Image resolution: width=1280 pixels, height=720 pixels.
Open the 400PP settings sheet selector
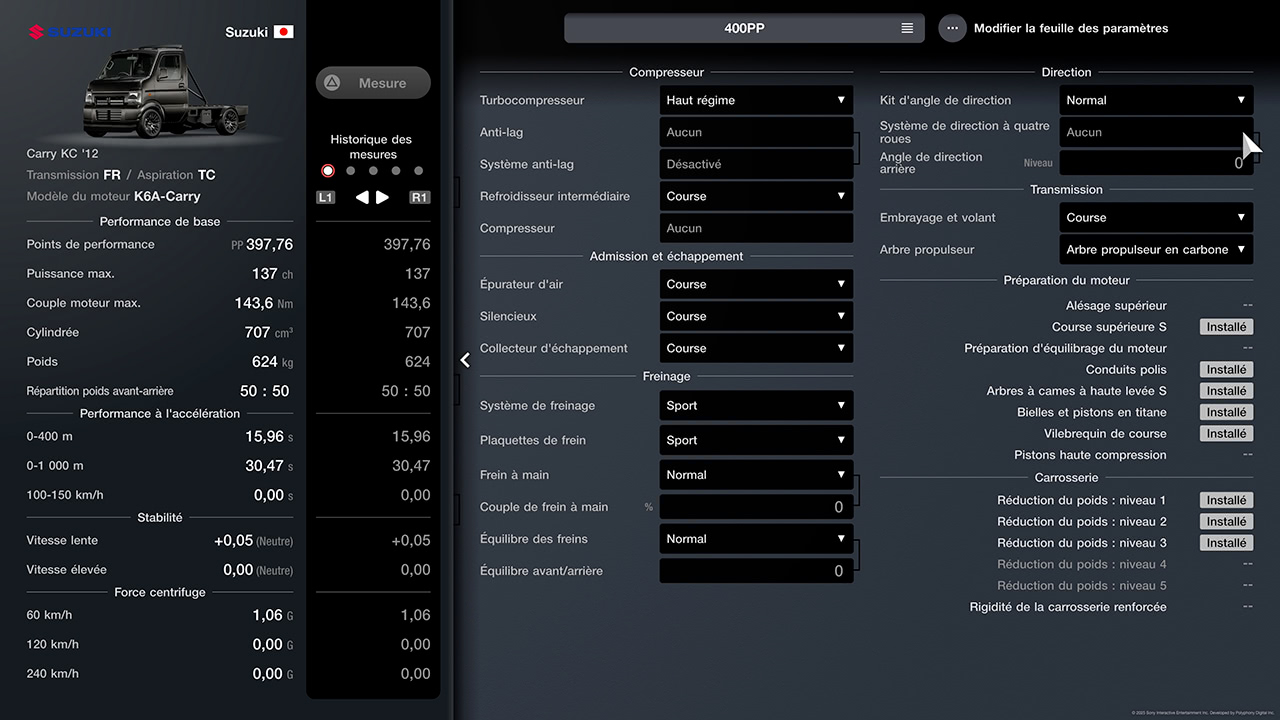[x=744, y=28]
